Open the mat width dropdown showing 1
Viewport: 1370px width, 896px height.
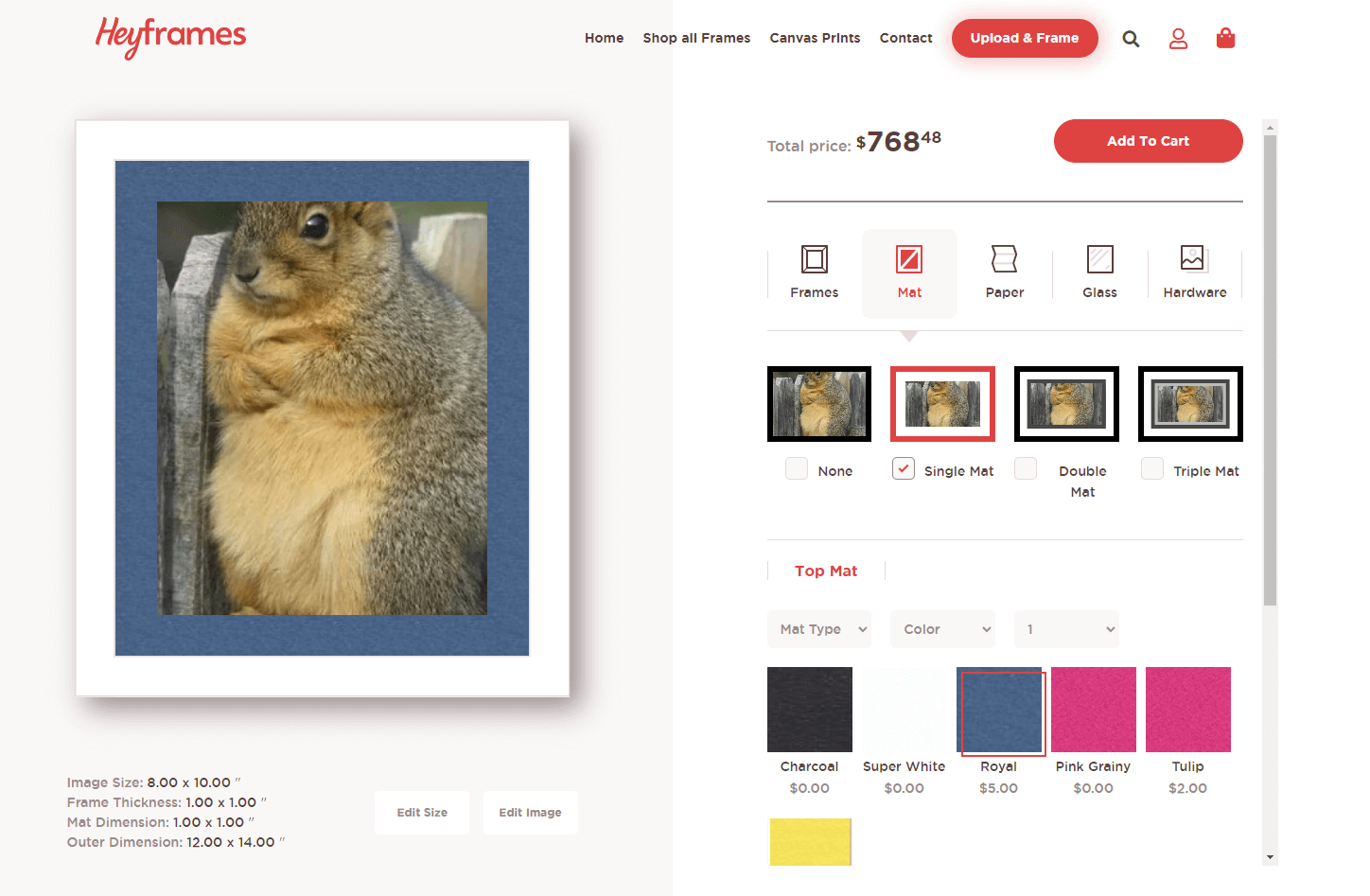coord(1066,629)
